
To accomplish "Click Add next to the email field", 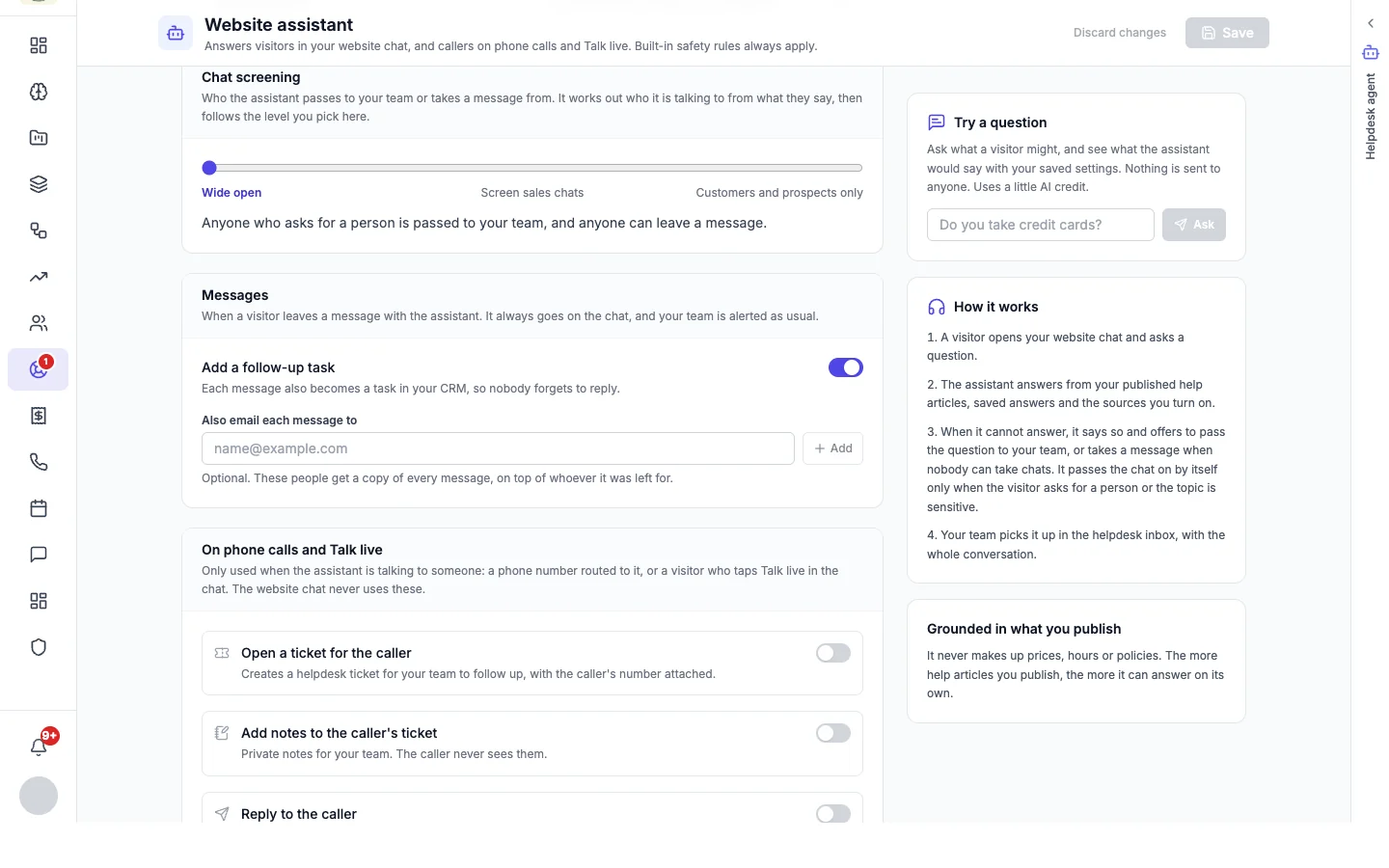I will point(833,448).
